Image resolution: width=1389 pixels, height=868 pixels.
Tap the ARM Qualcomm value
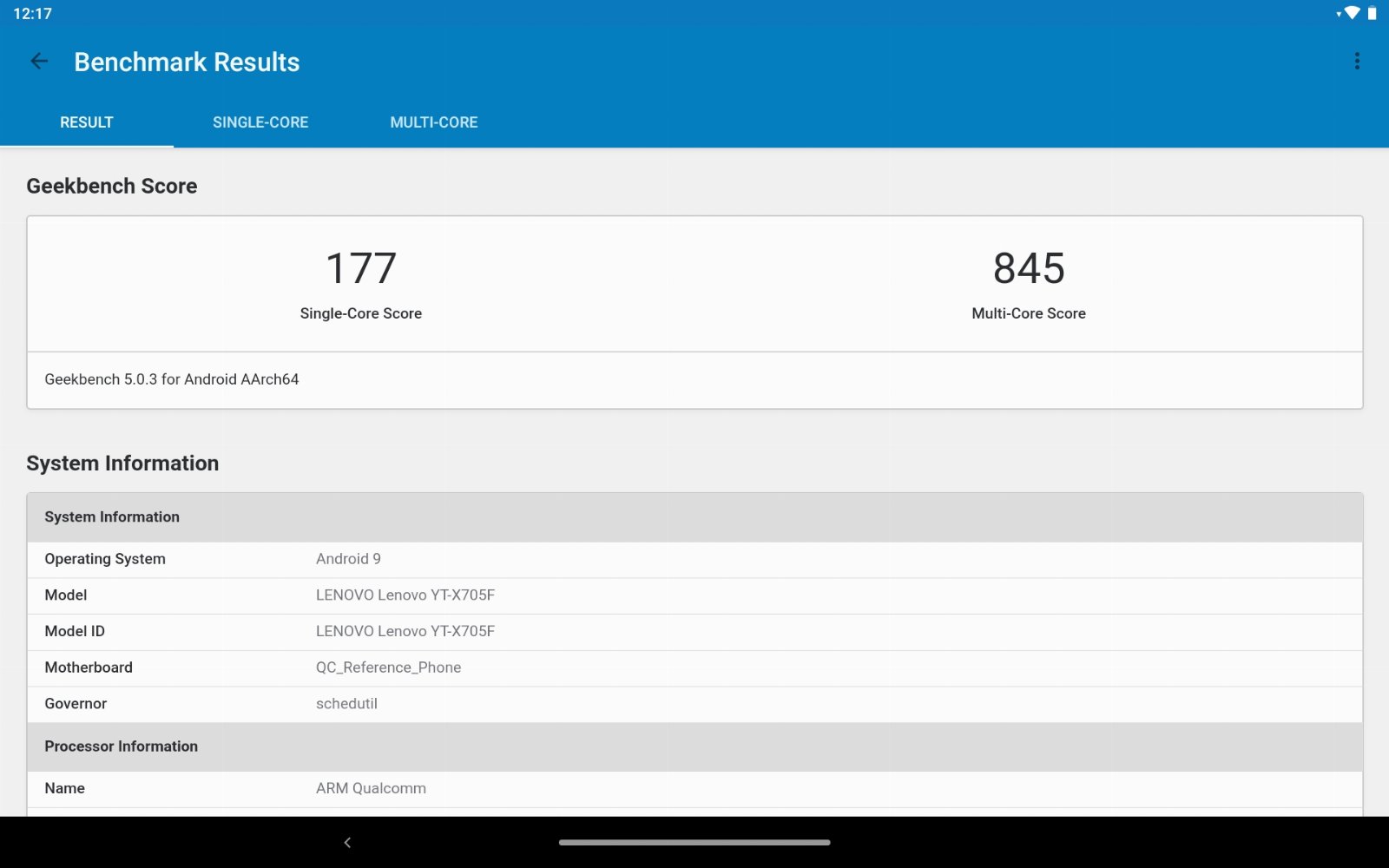[x=371, y=788]
